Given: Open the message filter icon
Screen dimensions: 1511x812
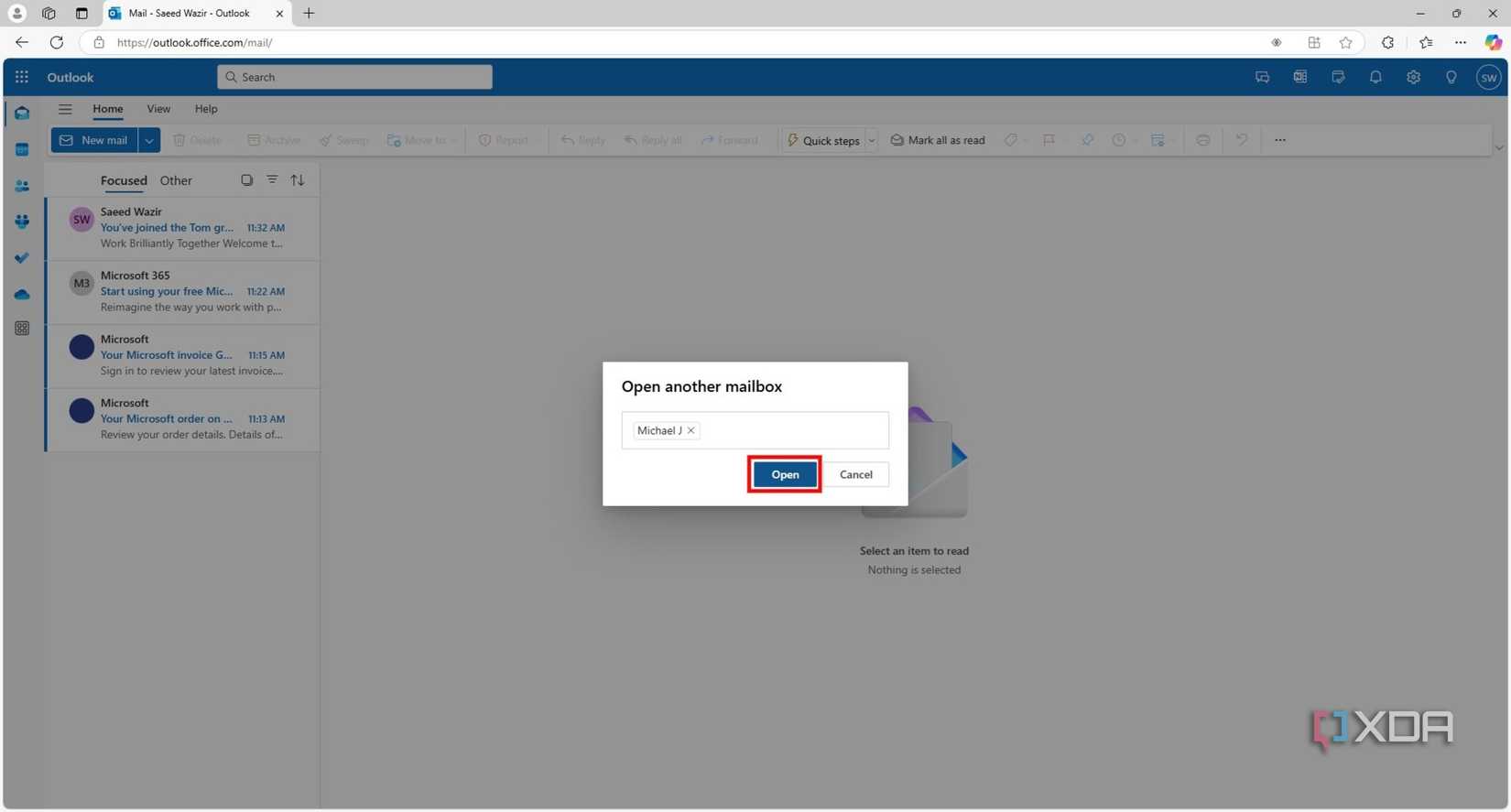Looking at the screenshot, I should click(272, 180).
